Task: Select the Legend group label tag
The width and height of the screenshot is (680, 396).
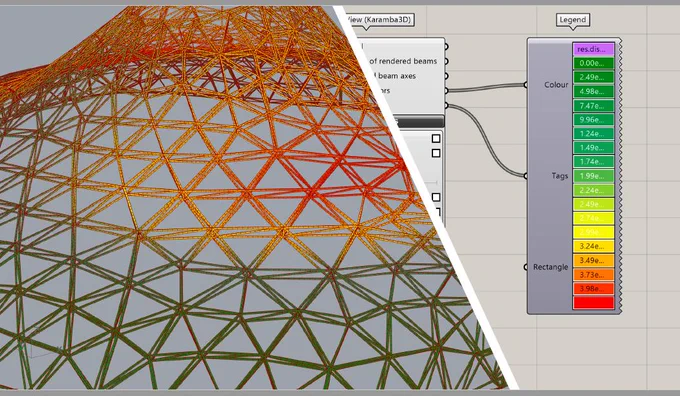Action: point(572,20)
